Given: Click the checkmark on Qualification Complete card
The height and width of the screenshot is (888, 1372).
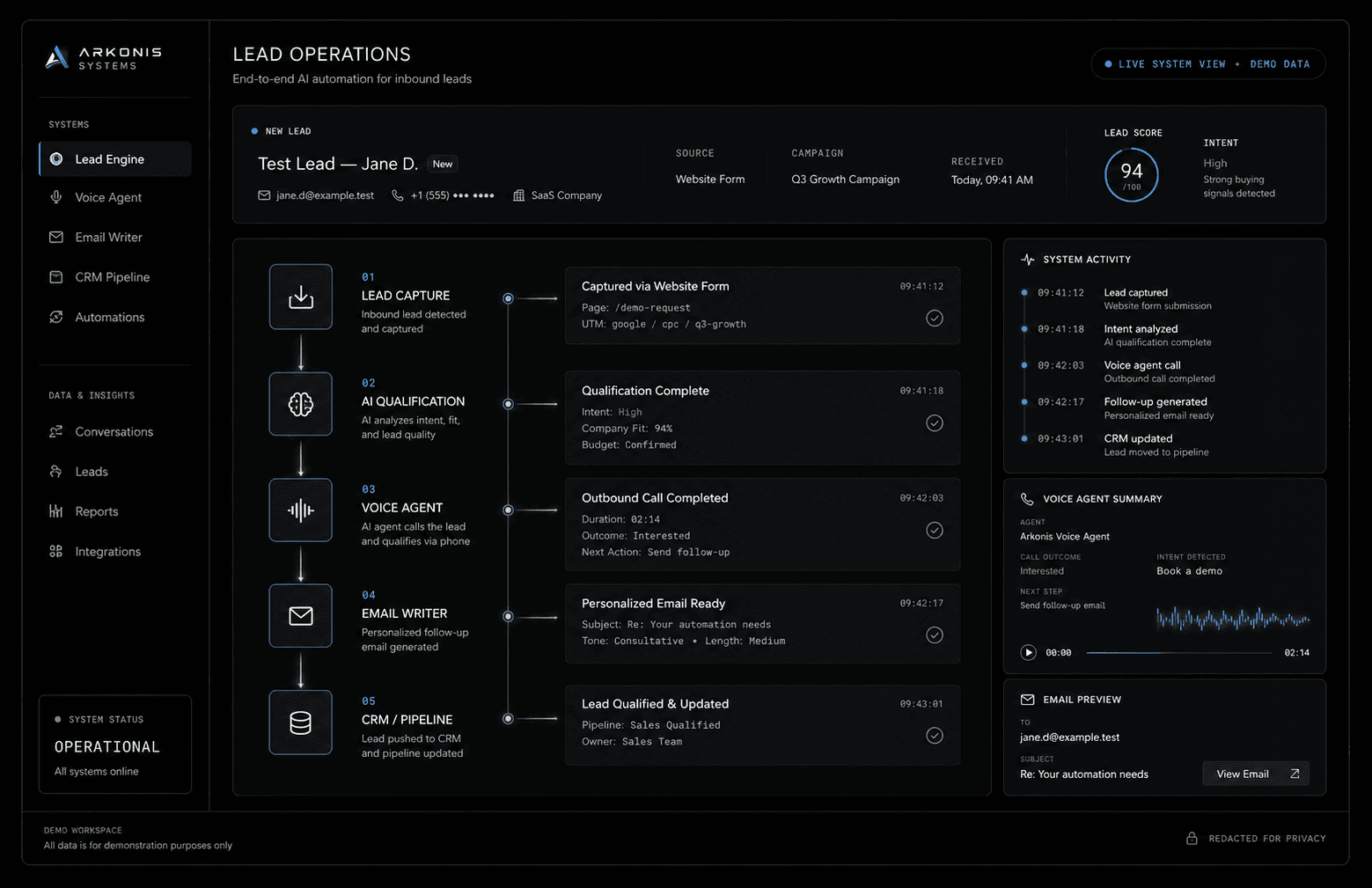Looking at the screenshot, I should [935, 423].
